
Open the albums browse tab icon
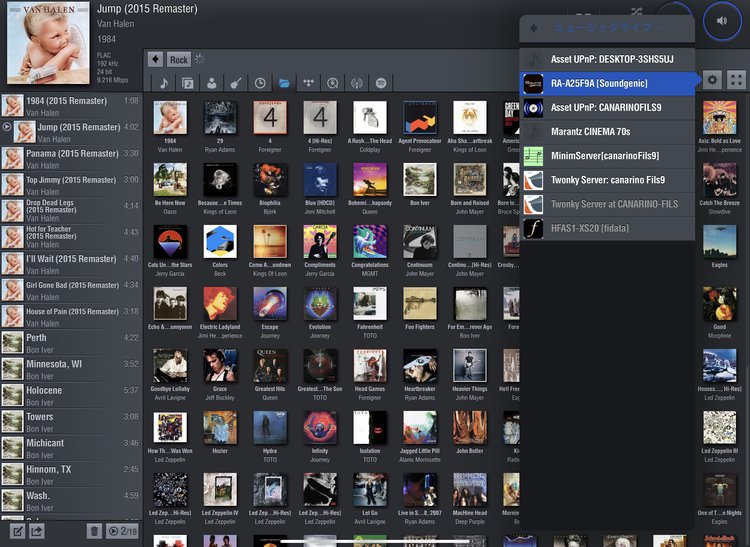(x=188, y=83)
